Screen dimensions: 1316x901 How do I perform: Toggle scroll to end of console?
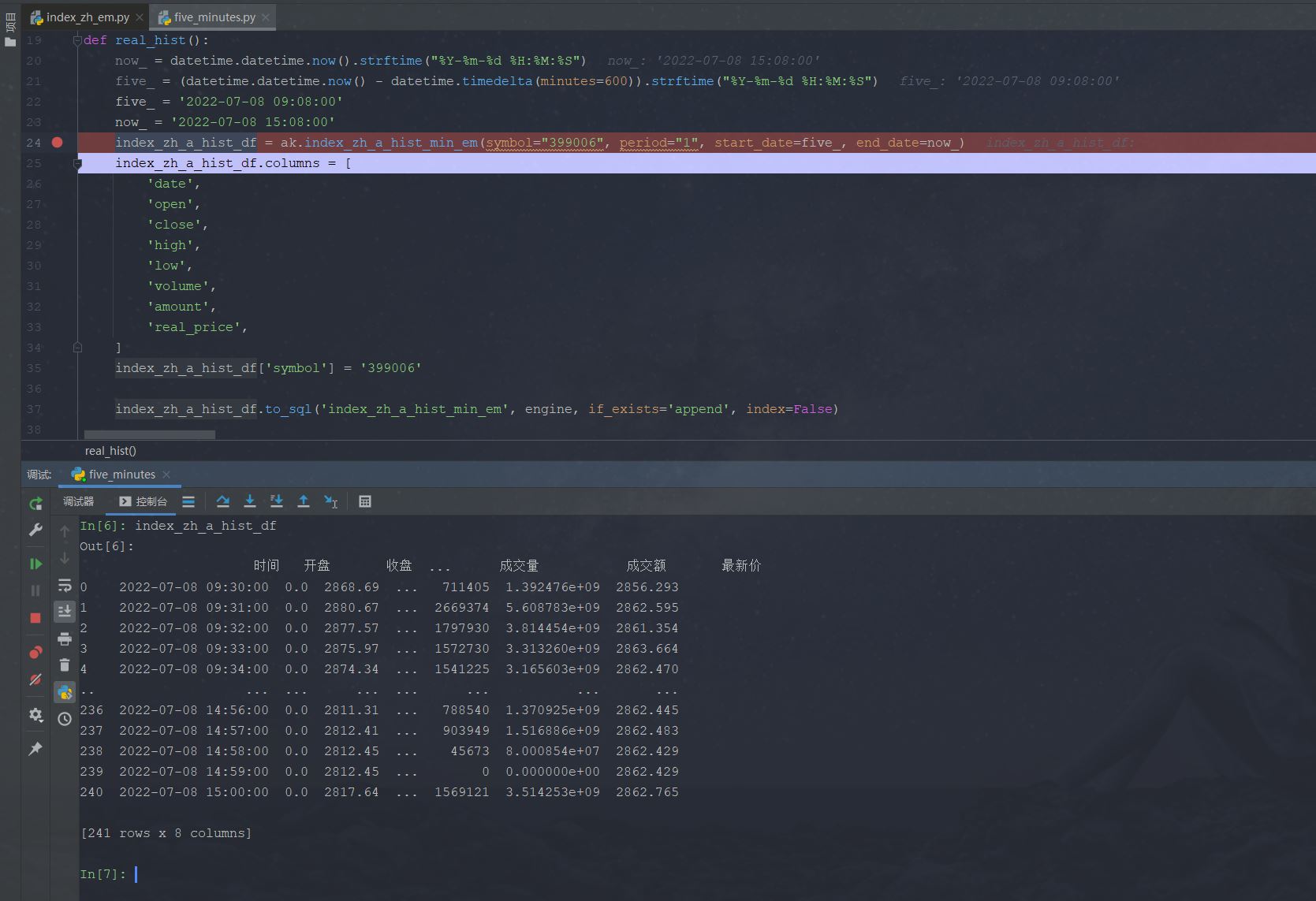[65, 611]
